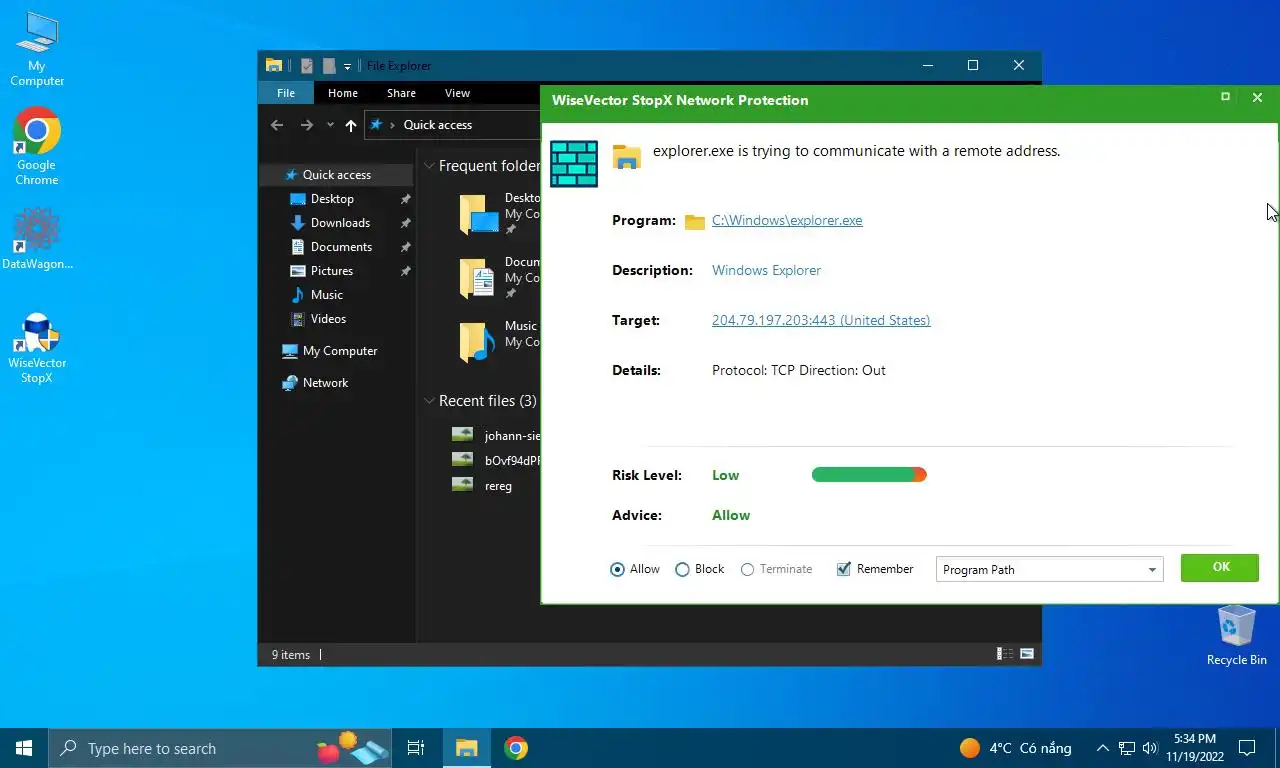Collapse the Frequent folders section

[429, 166]
